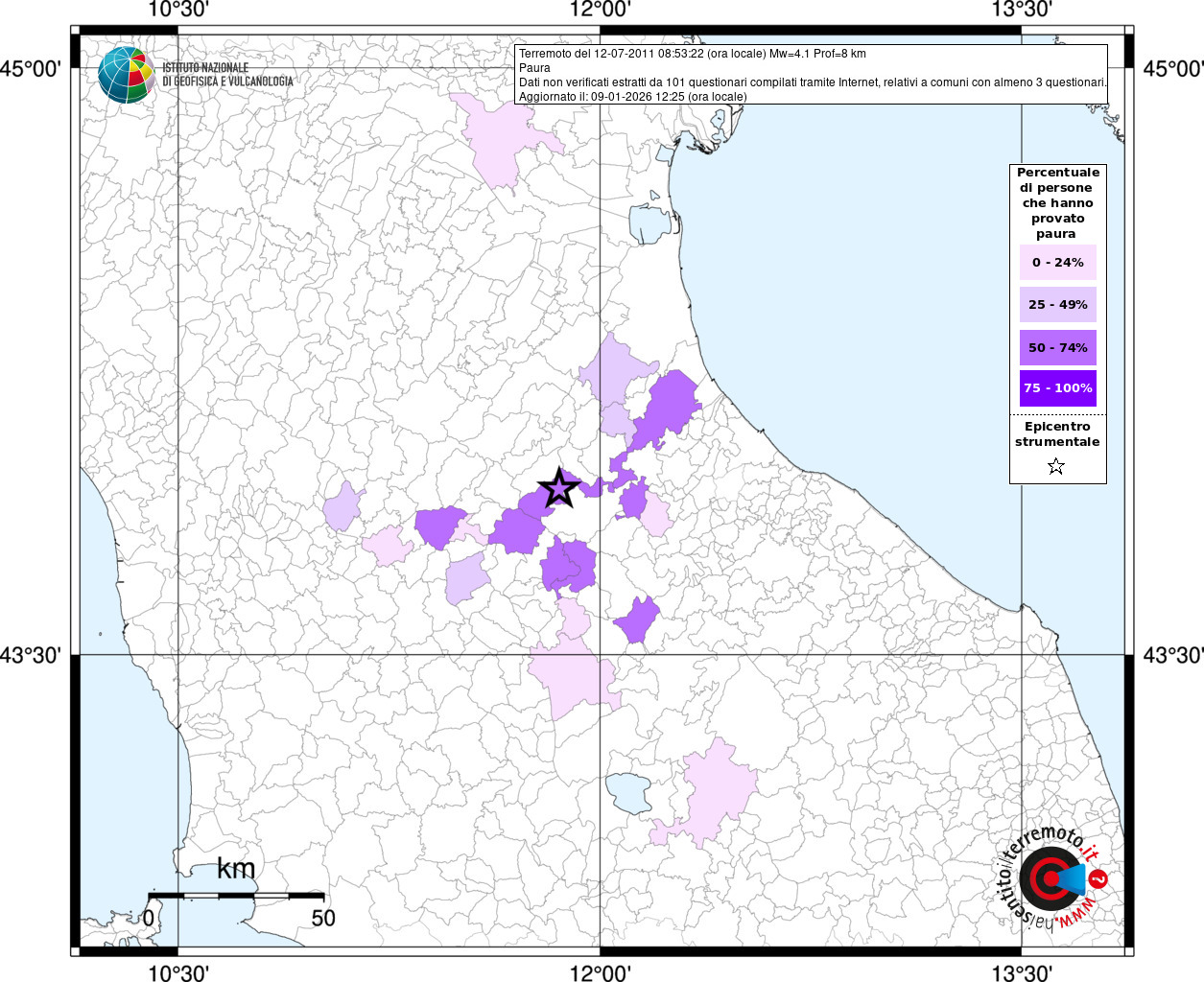
Task: Click the top 12°00' longitude label
Action: coord(600,10)
